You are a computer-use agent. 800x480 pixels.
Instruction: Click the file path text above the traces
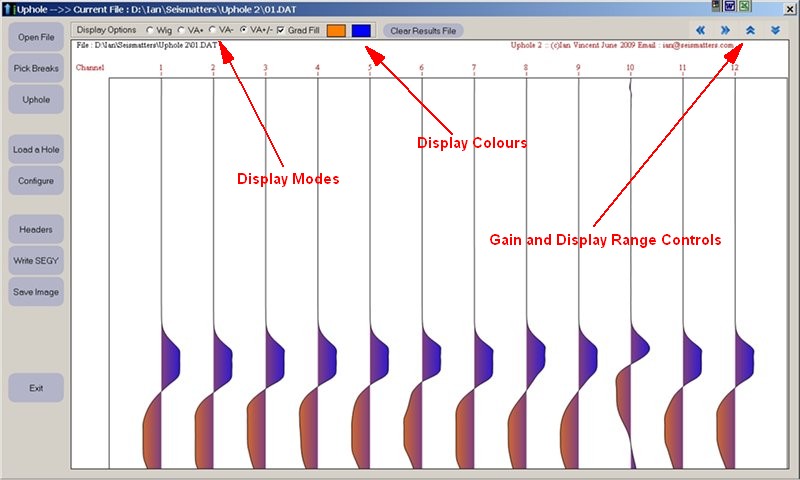point(147,45)
